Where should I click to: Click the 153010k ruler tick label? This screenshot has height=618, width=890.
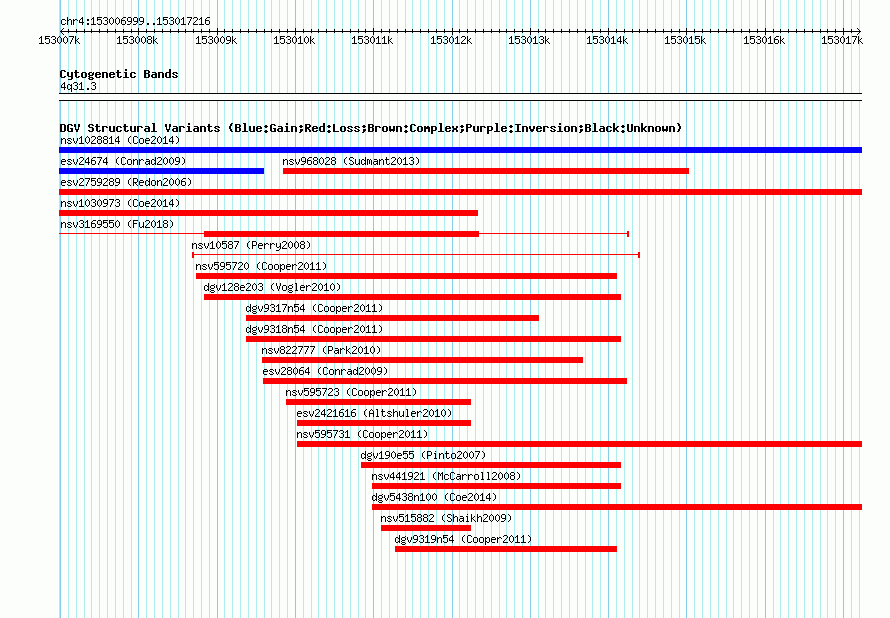coord(294,40)
